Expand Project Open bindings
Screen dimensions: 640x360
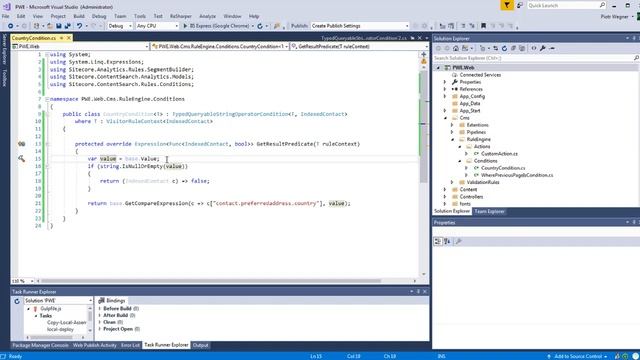pos(100,329)
